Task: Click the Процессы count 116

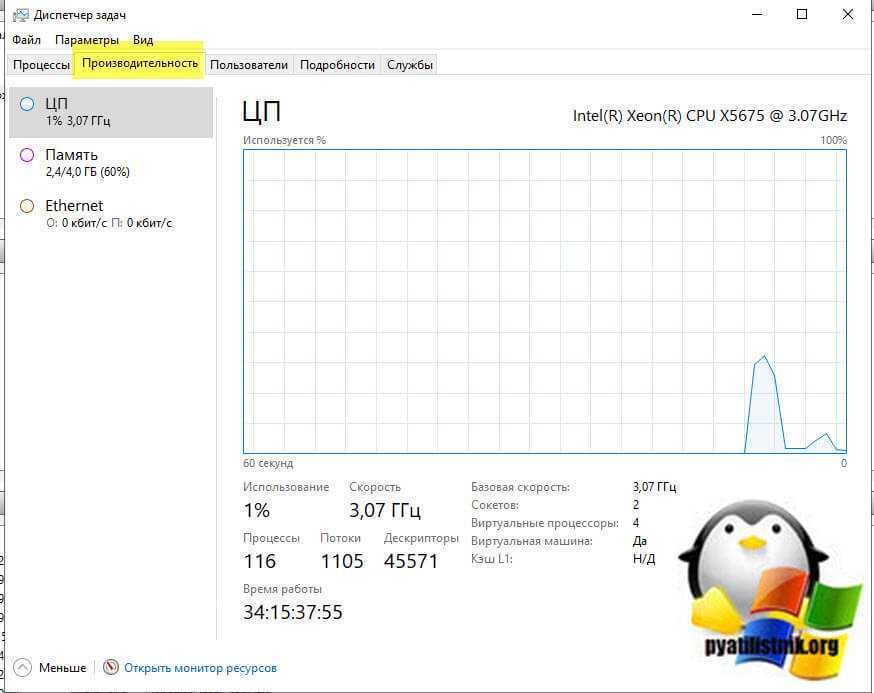Action: [x=260, y=561]
